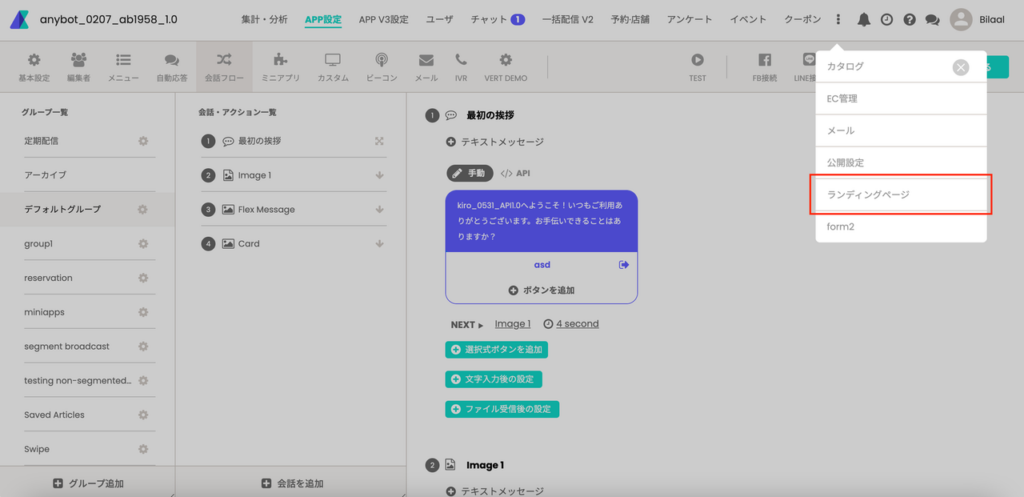Switch message mode to API
The height and width of the screenshot is (497, 1024).
coord(515,173)
